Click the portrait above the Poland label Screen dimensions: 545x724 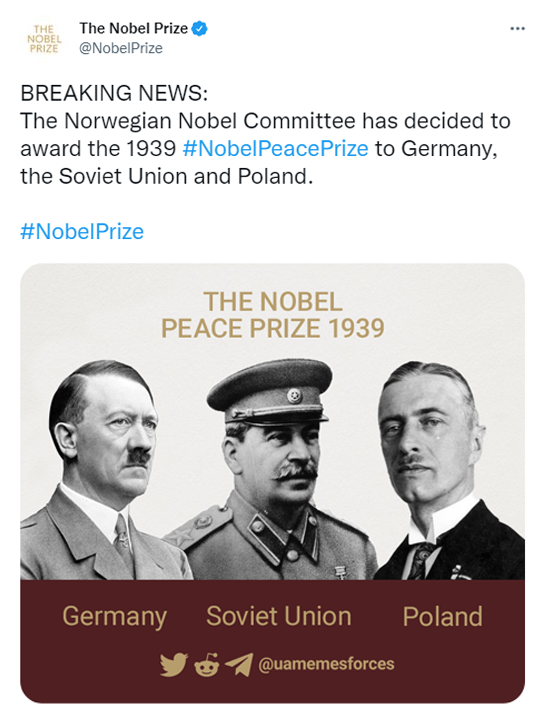[448, 470]
